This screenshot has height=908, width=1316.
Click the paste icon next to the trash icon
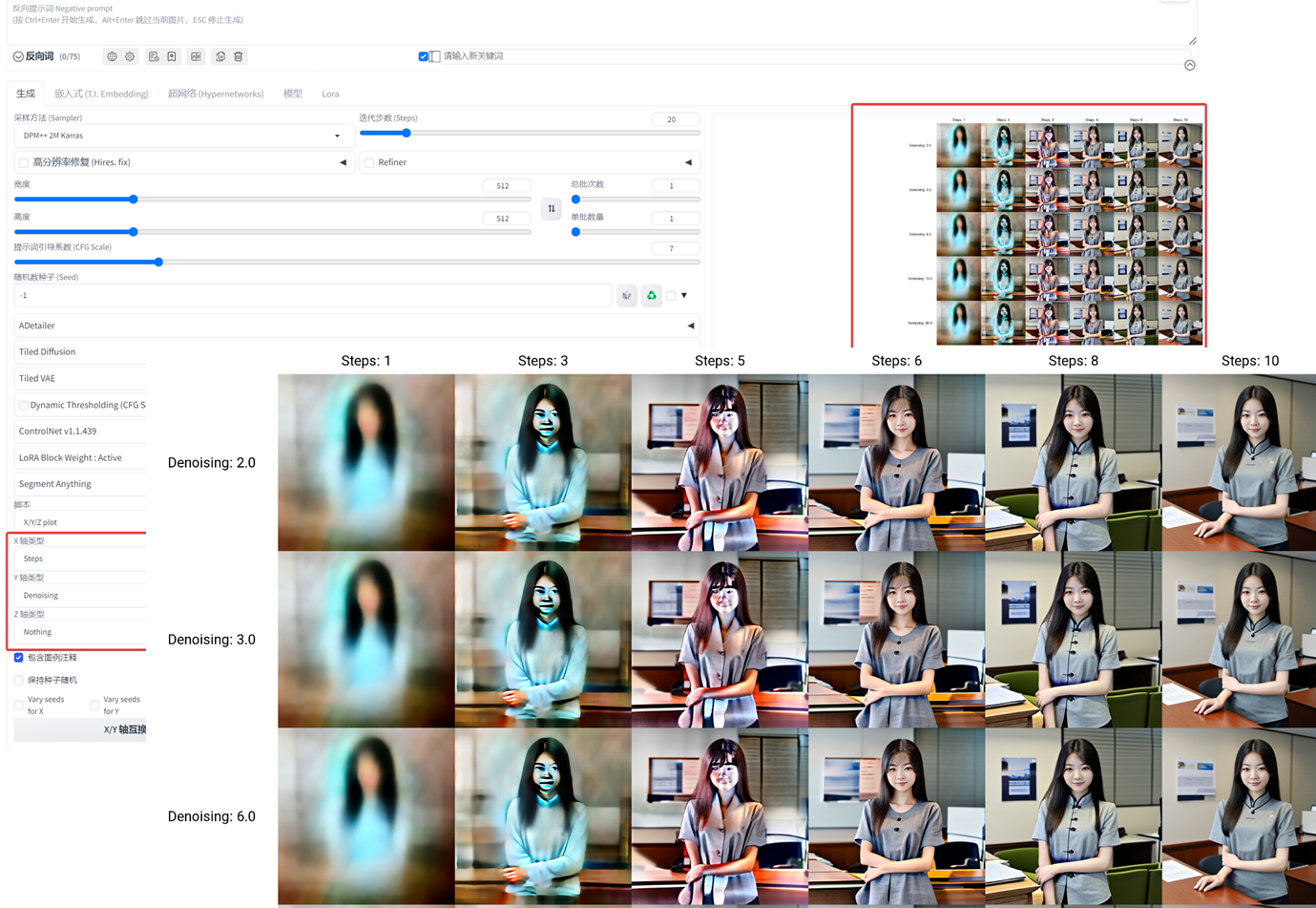(x=219, y=56)
